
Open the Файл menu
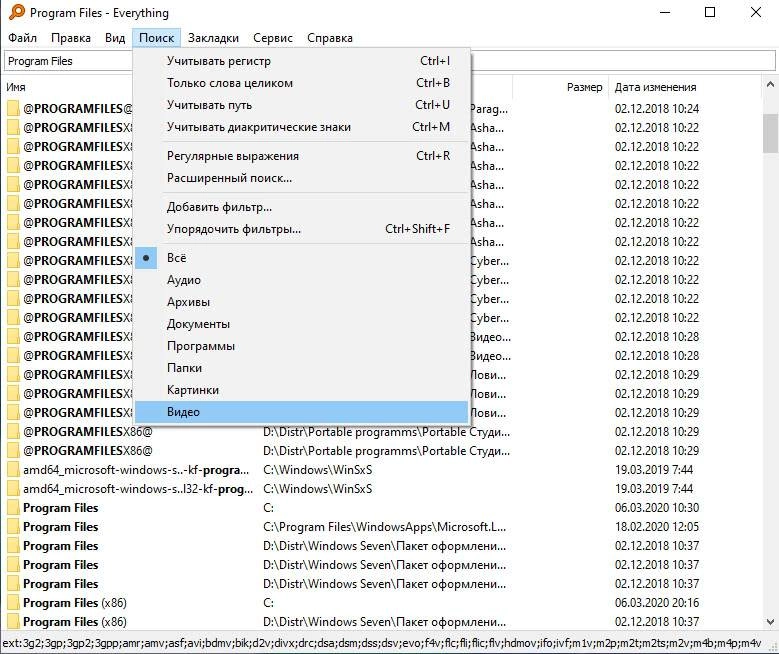click(22, 38)
